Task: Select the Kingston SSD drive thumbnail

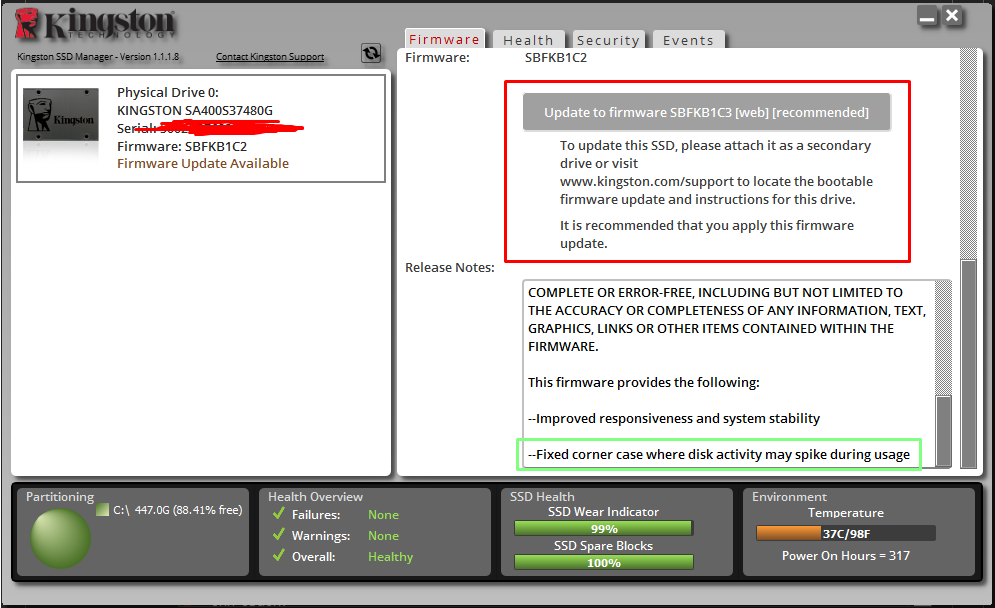Action: [x=61, y=115]
